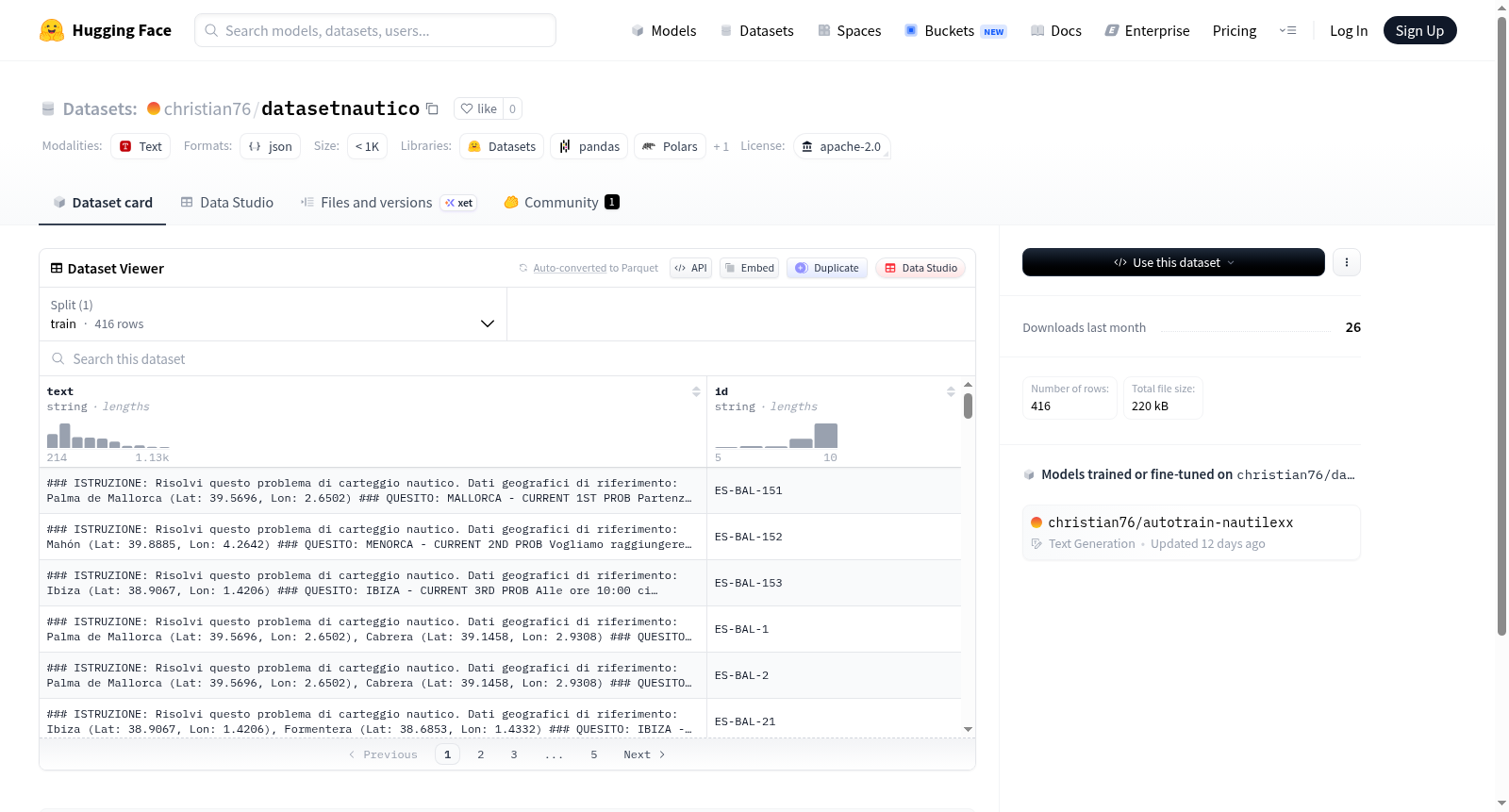Focus the top search models field
This screenshot has height=812, width=1509.
[375, 30]
